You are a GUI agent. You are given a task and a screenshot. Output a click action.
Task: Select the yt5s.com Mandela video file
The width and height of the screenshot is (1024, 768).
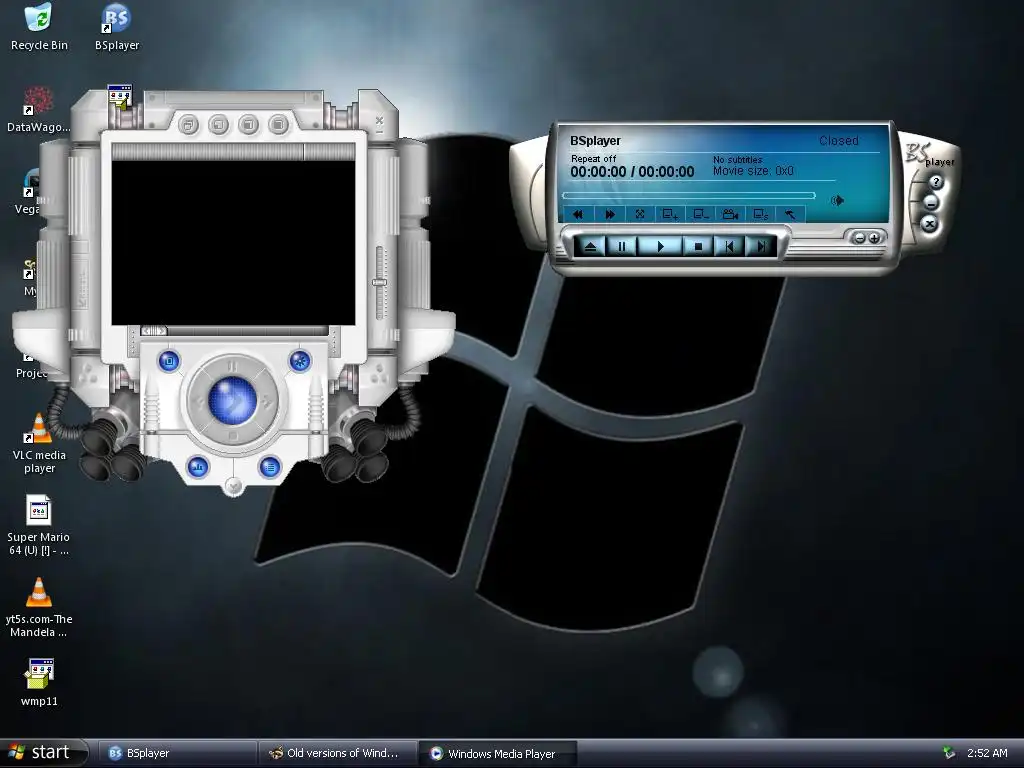(39, 608)
